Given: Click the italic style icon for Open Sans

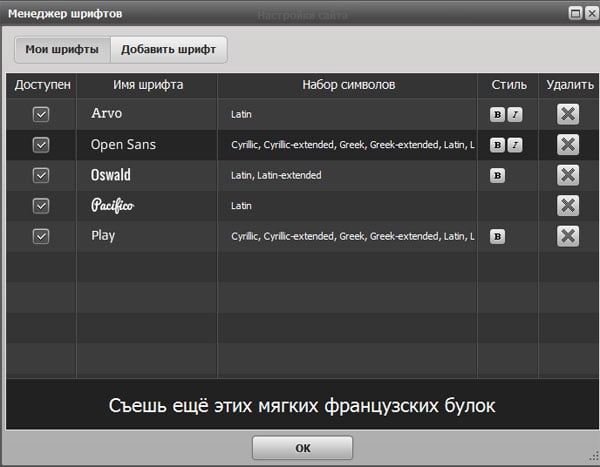Looking at the screenshot, I should point(514,145).
